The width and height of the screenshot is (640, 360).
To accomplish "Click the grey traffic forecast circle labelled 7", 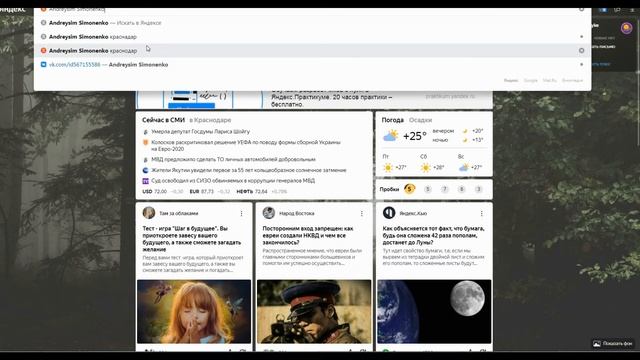I will [444, 189].
